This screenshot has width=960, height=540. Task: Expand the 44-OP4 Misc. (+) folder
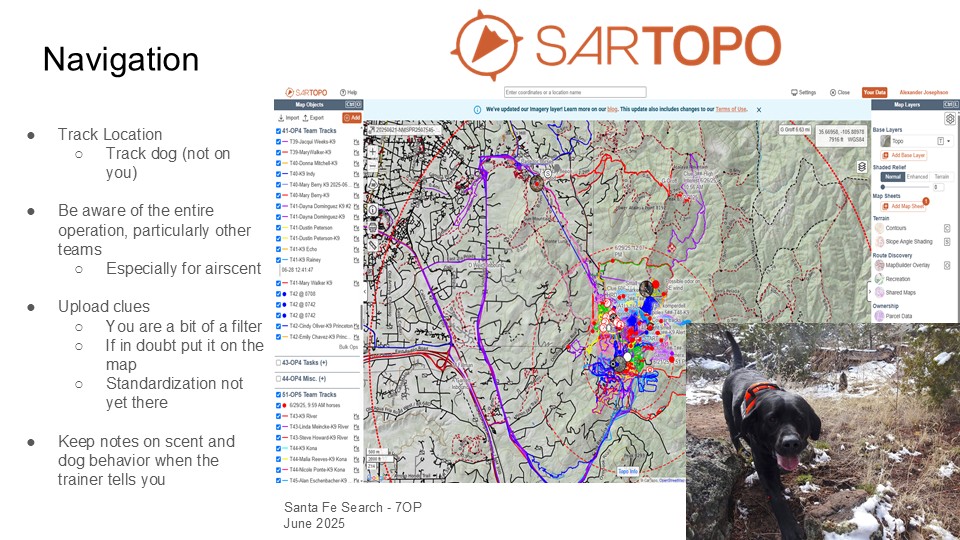point(304,378)
